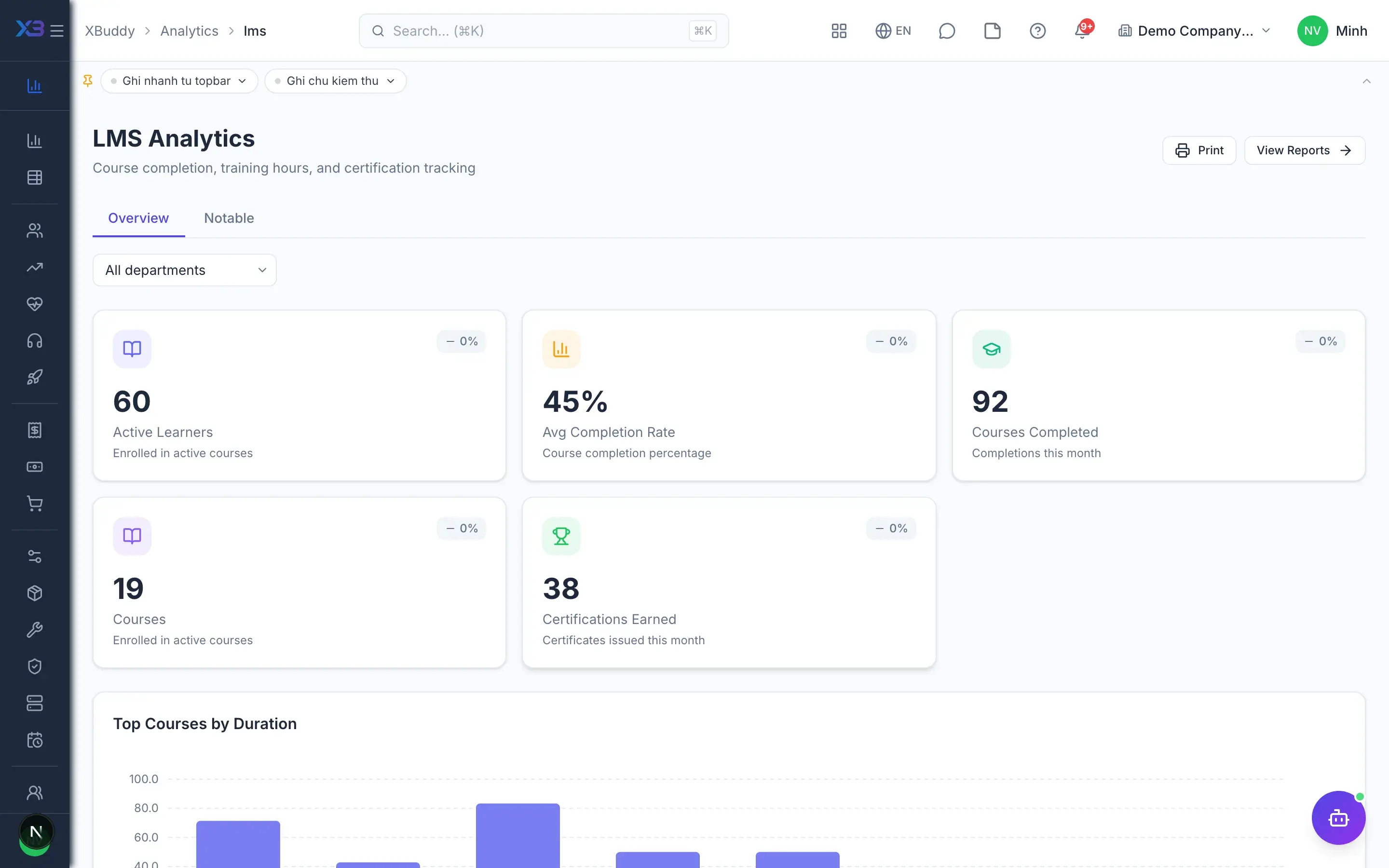This screenshot has height=868, width=1389.
Task: Open the package box sidebar icon
Action: click(34, 593)
